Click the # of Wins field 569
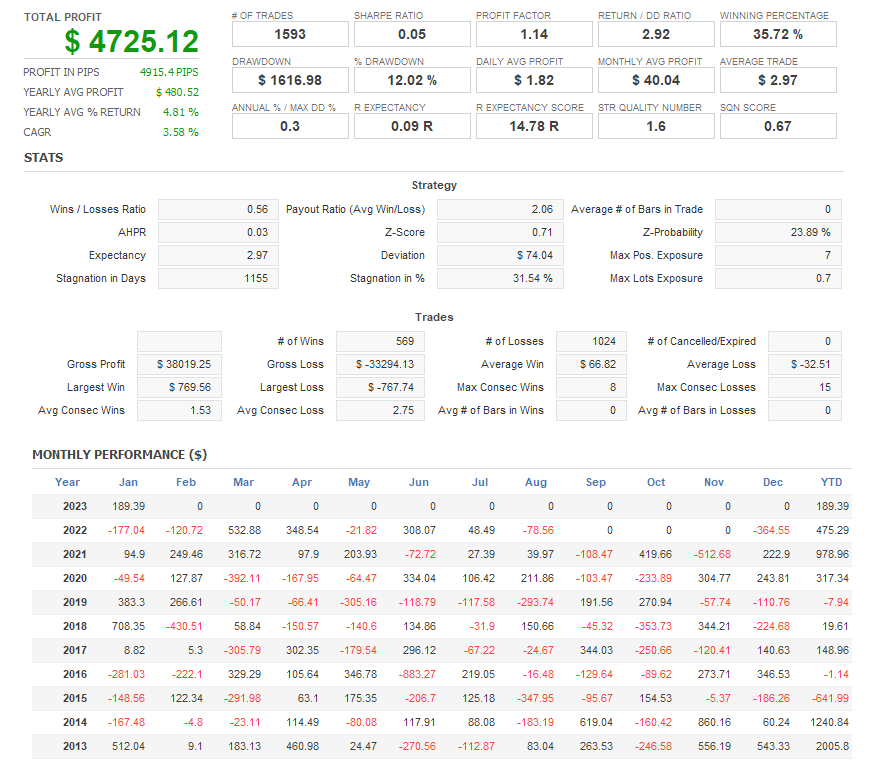Viewport: 881px width, 774px height. pyautogui.click(x=380, y=342)
